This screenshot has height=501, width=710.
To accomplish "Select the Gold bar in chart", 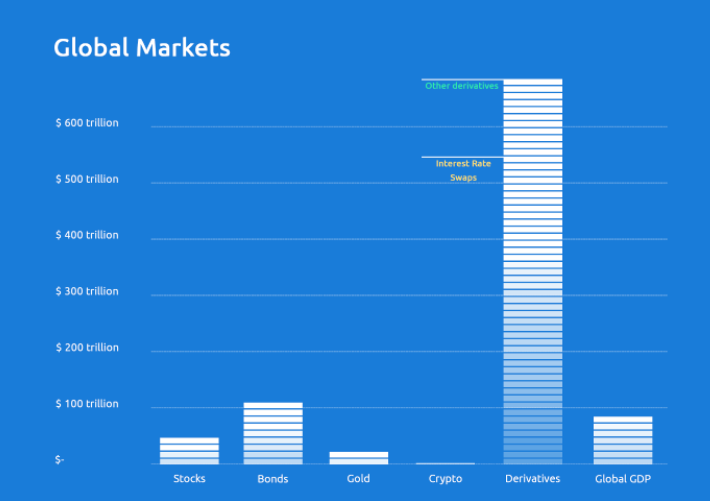I will pos(358,458).
